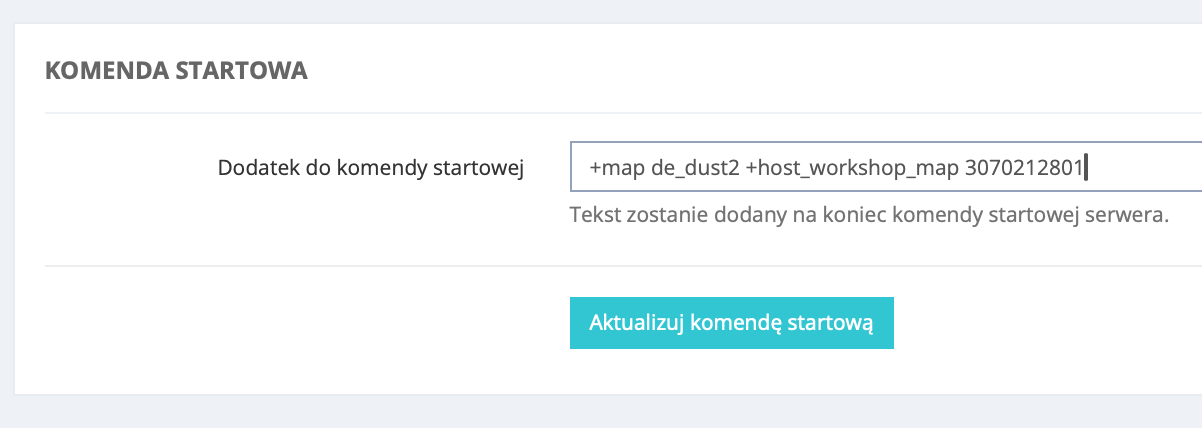Click the Aktualizuj komendę startową button

click(731, 323)
